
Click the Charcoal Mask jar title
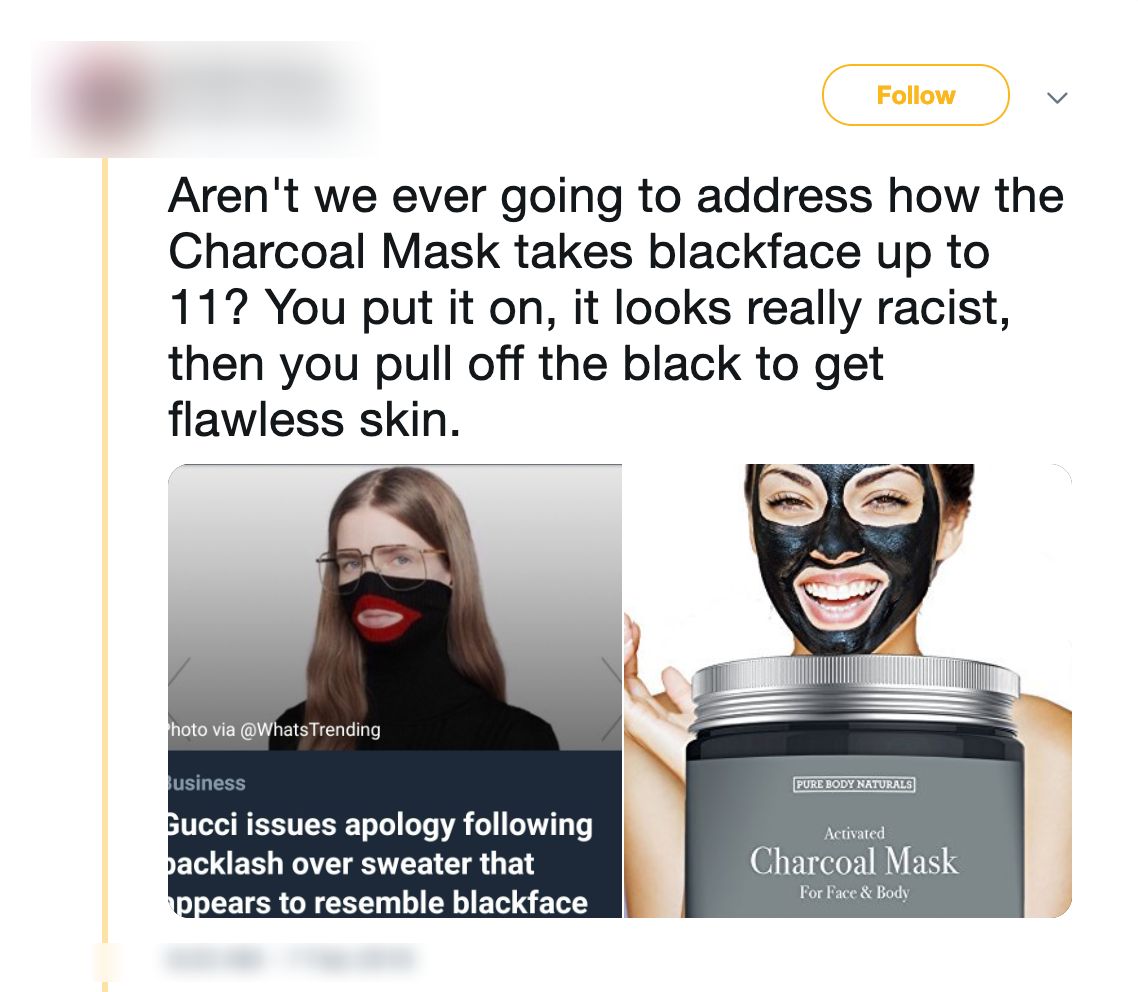tap(854, 861)
